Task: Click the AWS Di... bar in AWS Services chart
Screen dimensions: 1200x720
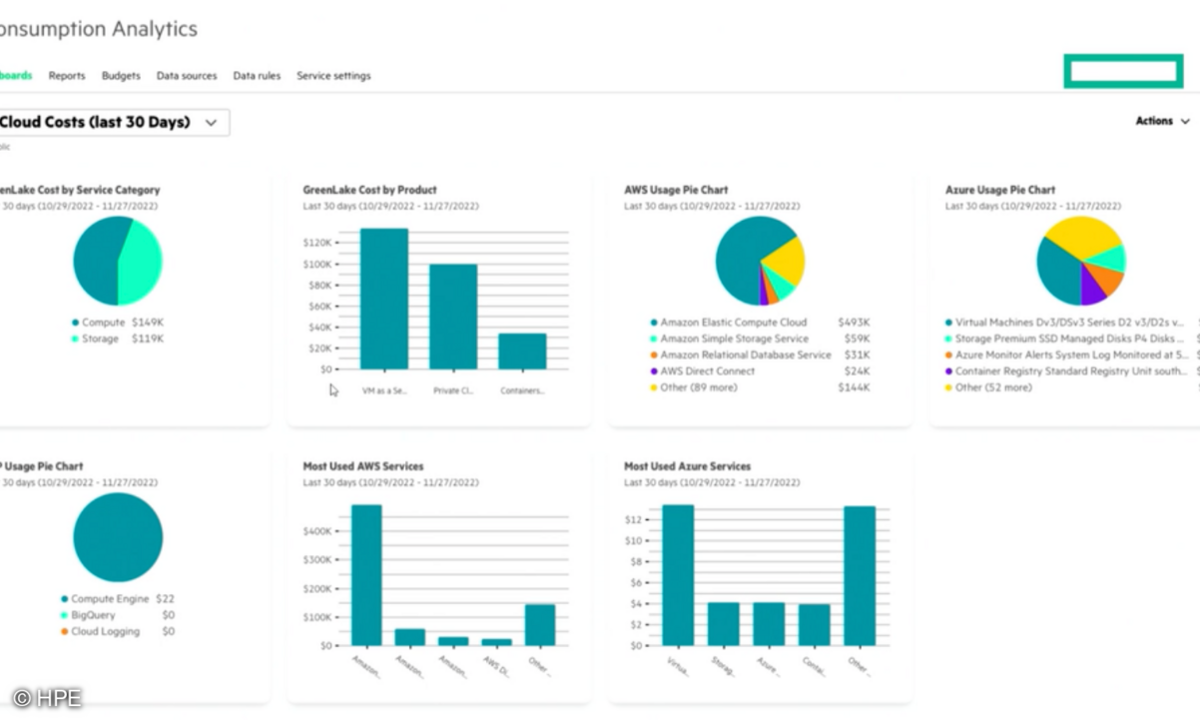Action: [x=496, y=642]
